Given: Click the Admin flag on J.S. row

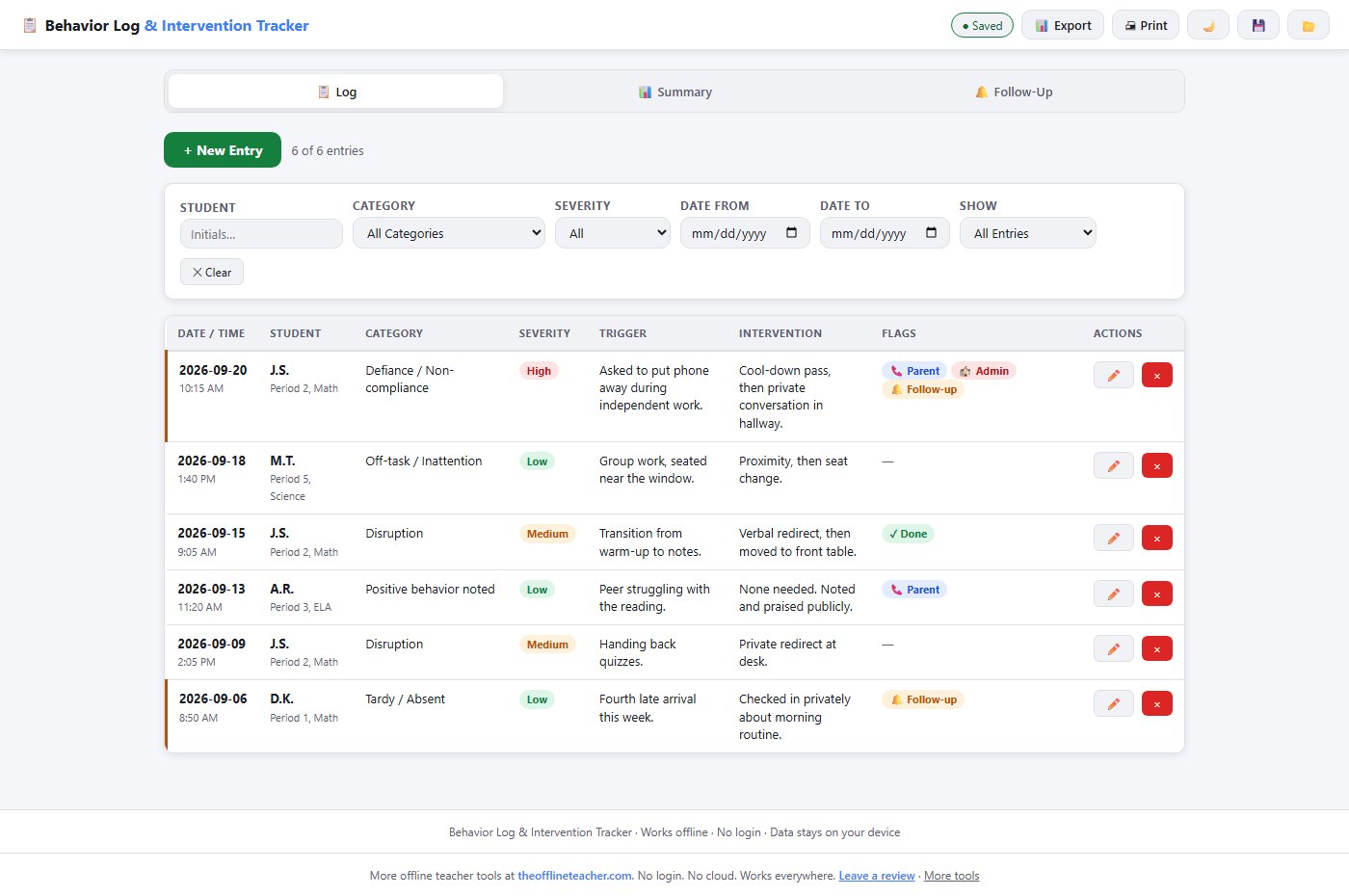Looking at the screenshot, I should point(984,371).
